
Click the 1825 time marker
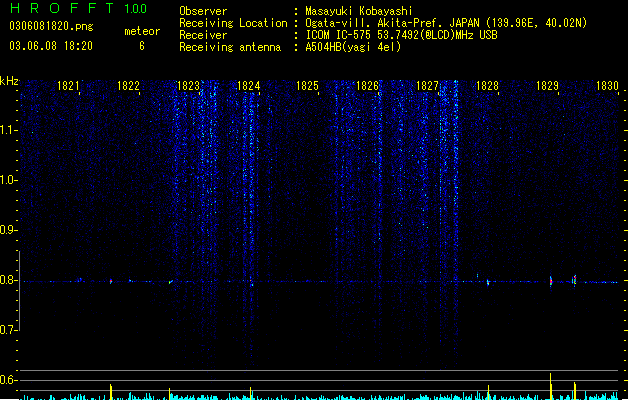click(x=307, y=86)
